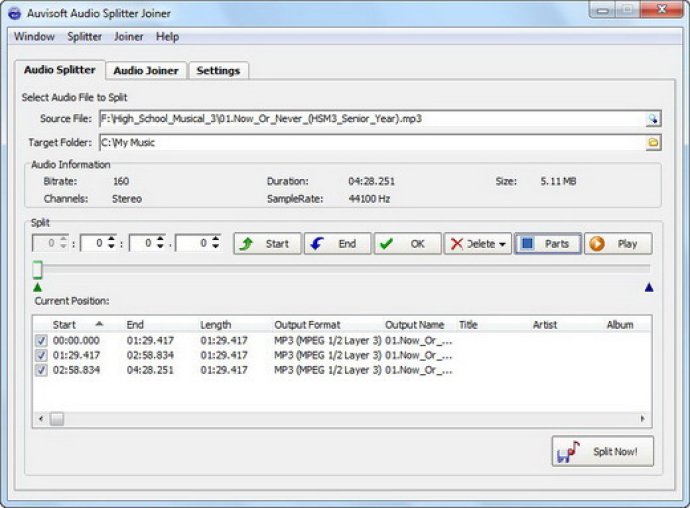Click the End marker button

338,243
